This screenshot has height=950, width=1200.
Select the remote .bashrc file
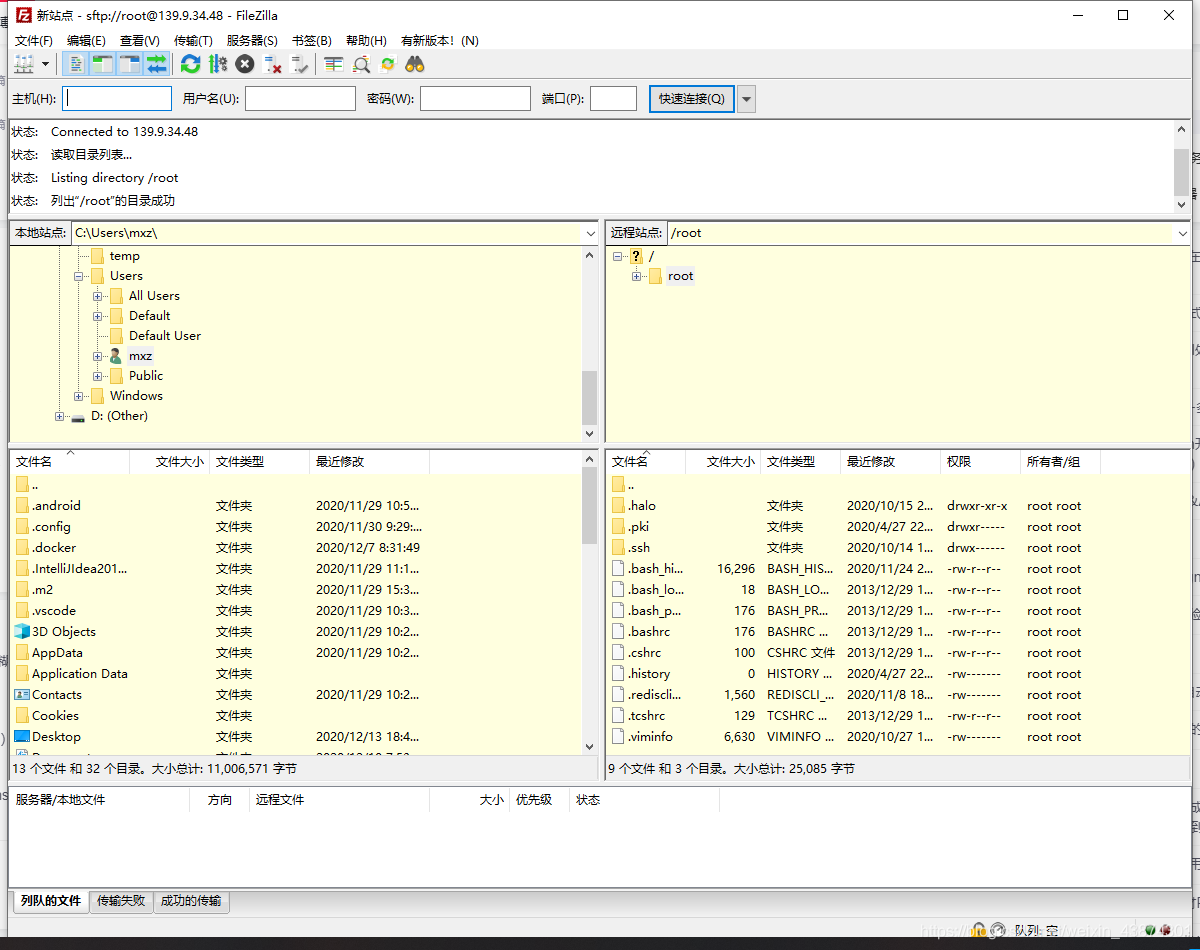[649, 632]
